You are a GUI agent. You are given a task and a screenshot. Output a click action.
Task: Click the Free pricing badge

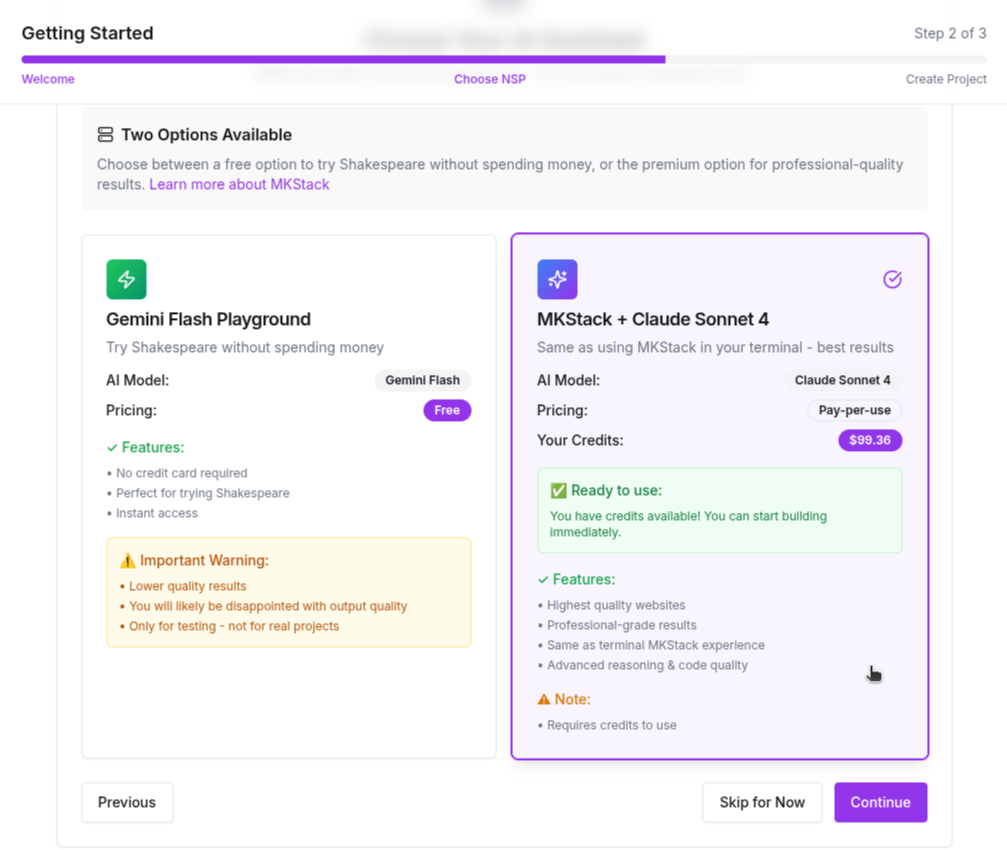[x=447, y=410]
